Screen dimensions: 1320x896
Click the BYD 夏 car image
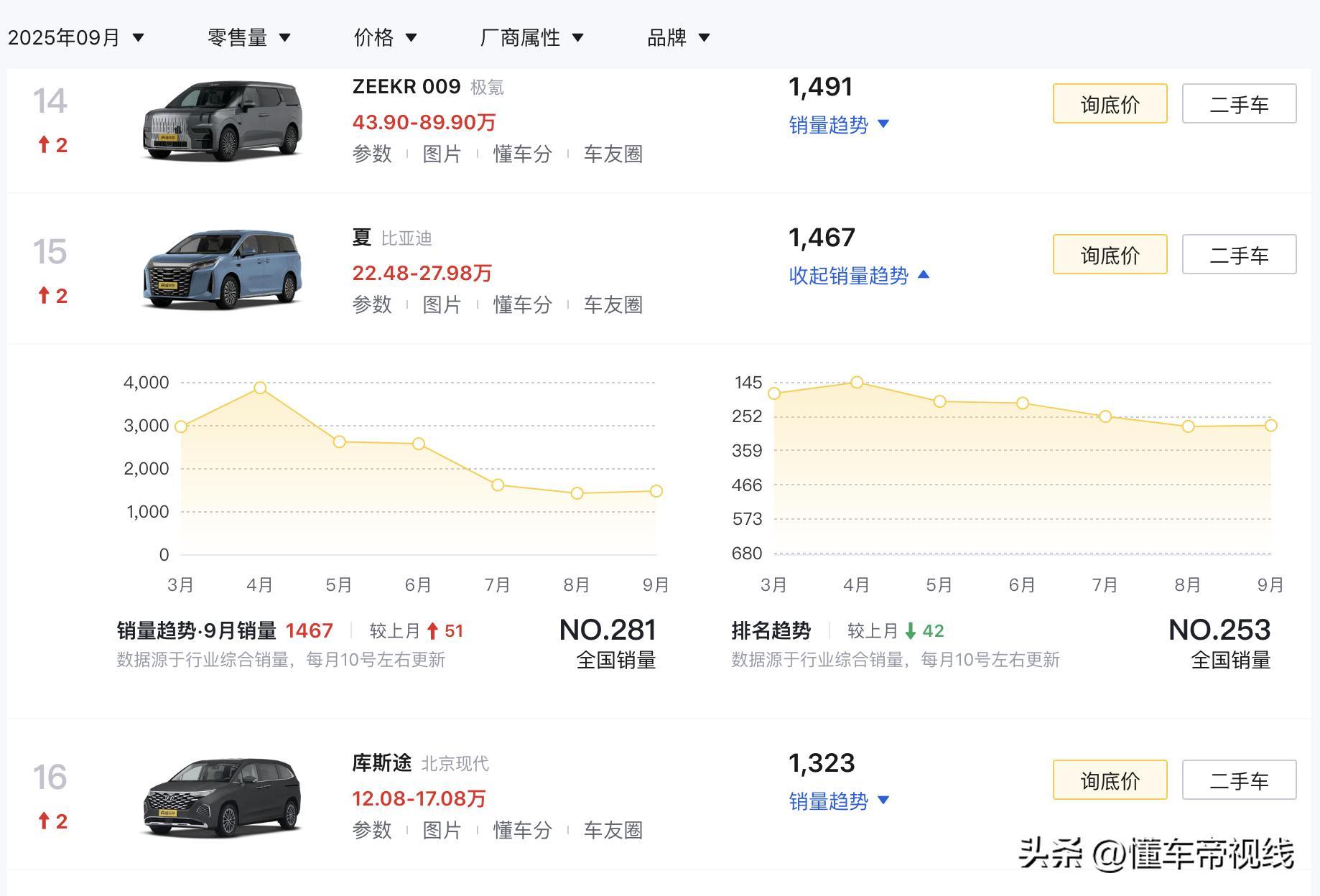pyautogui.click(x=222, y=270)
